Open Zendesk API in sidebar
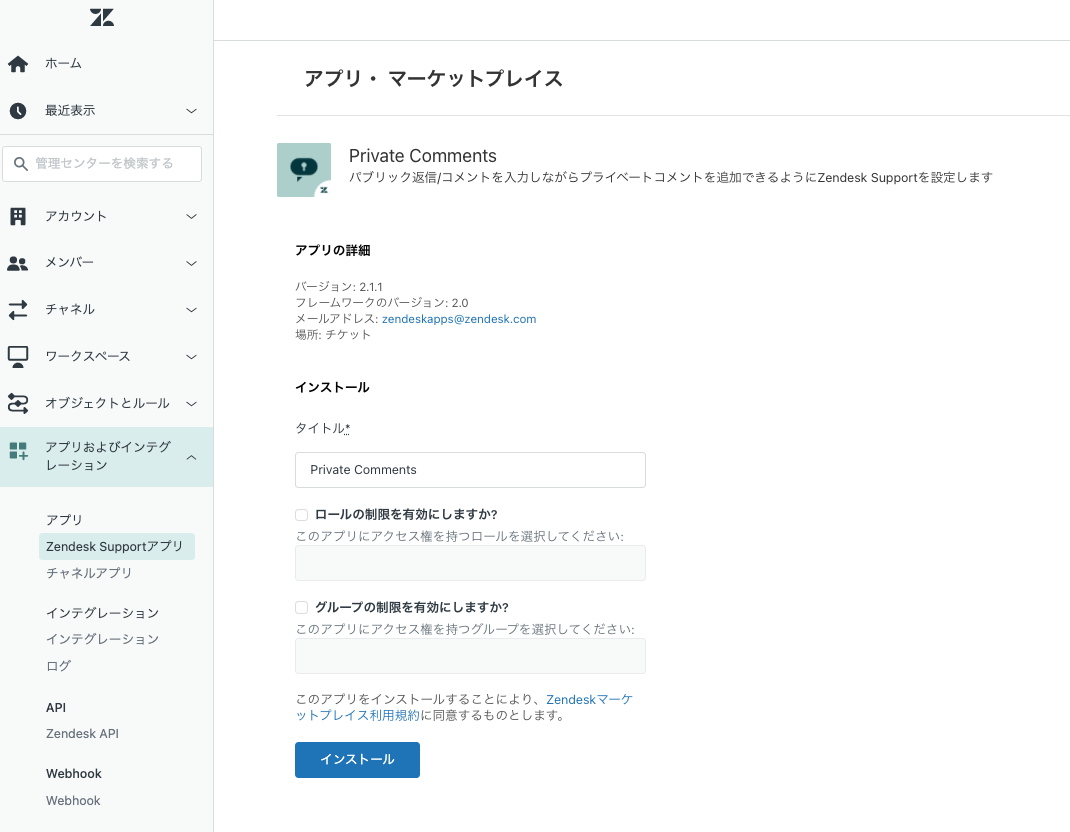Image resolution: width=1070 pixels, height=832 pixels. tap(83, 734)
